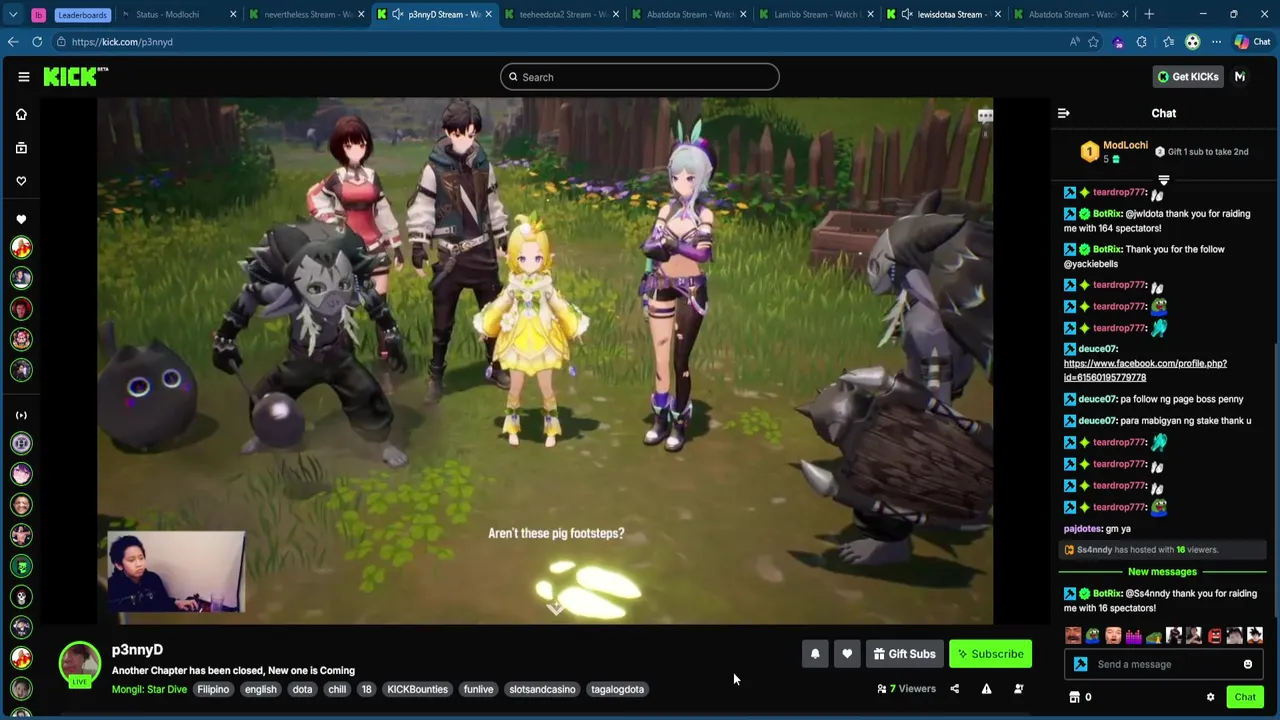Image resolution: width=1280 pixels, height=720 pixels.
Task: Expand the gift leaderboard chevron
Action: 1163,181
